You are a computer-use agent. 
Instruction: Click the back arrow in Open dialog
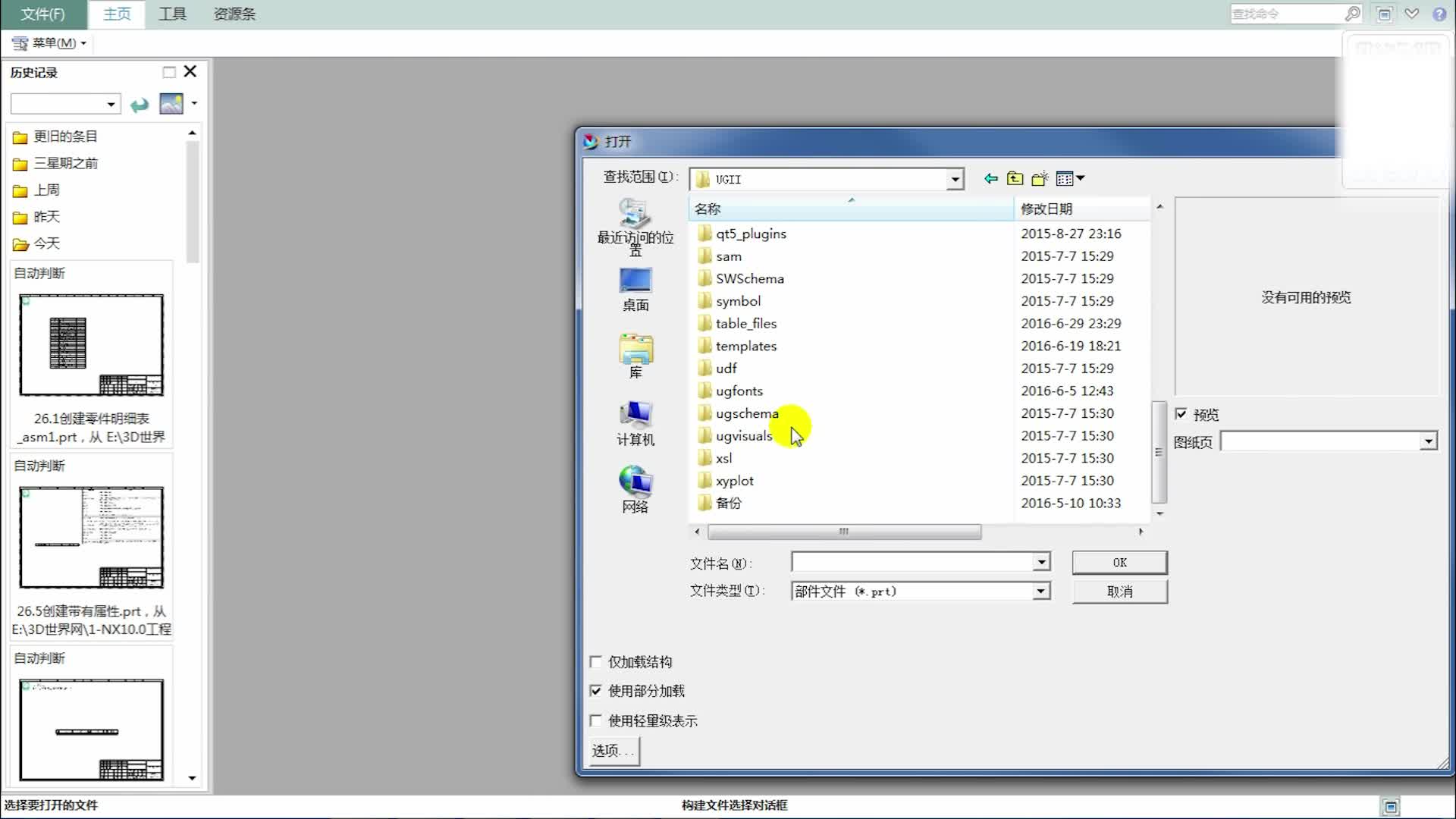(990, 179)
